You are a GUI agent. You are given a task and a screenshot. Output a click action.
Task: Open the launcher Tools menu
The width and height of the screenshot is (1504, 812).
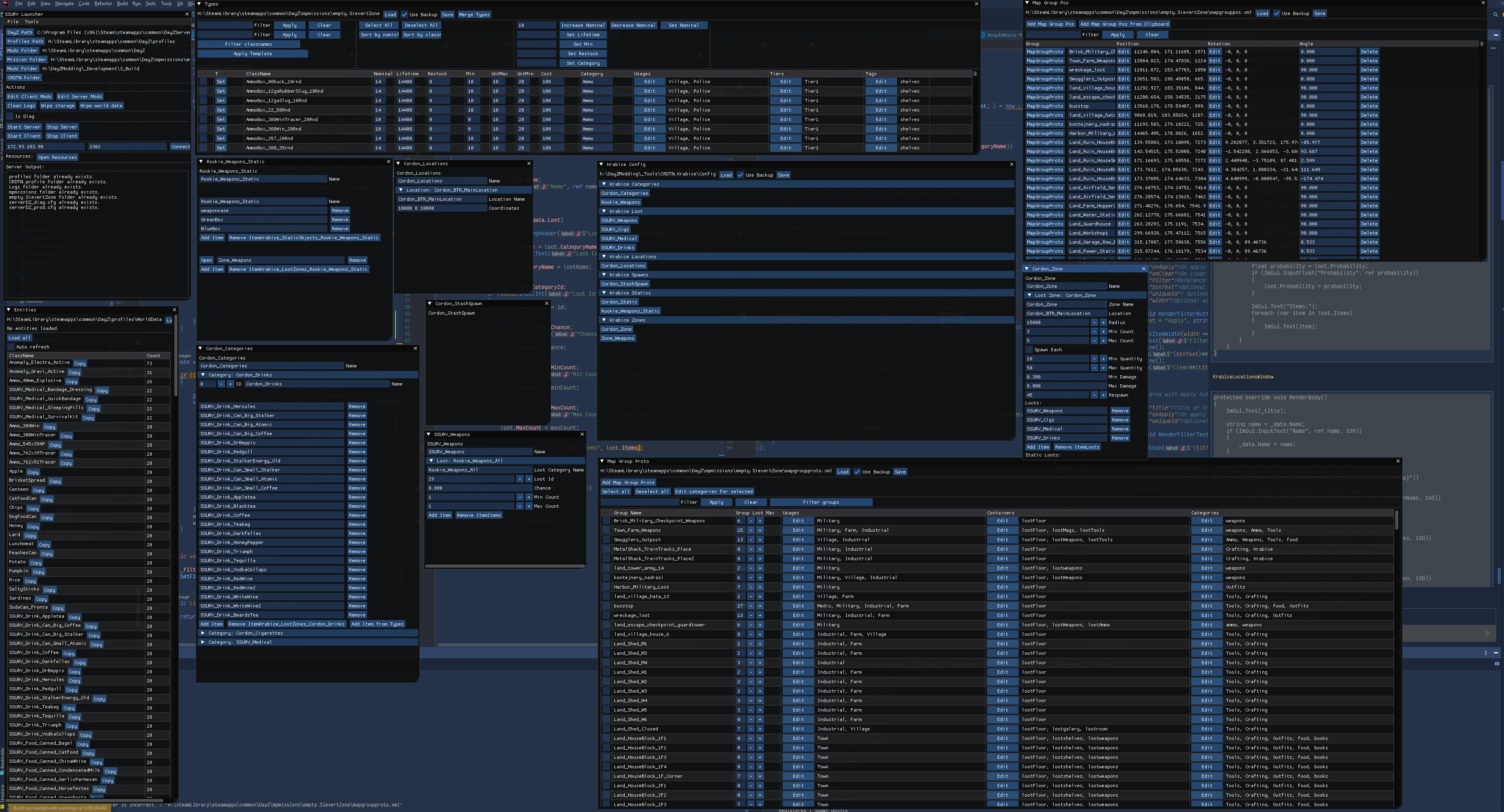32,22
